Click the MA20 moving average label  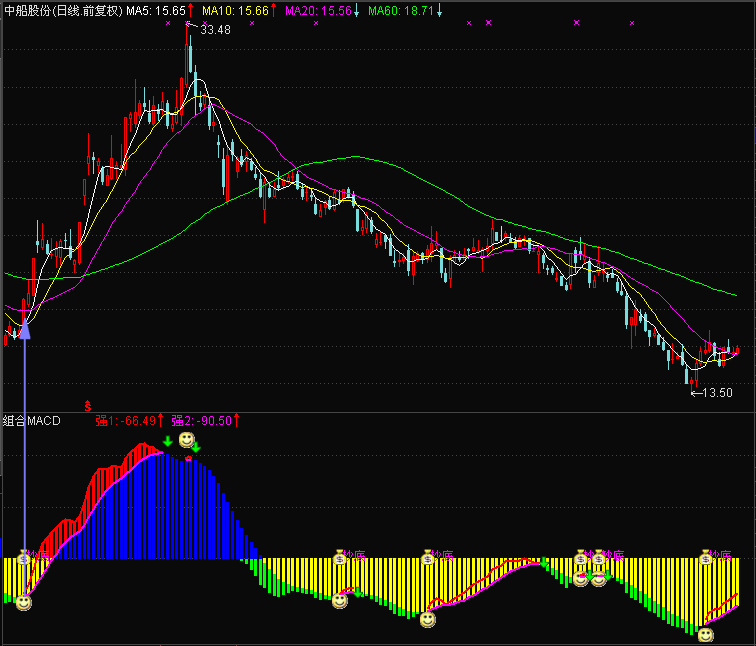[321, 9]
